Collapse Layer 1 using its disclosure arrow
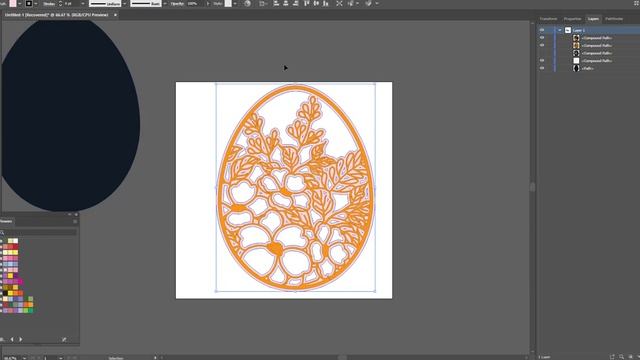This screenshot has width=640, height=360. tap(560, 30)
